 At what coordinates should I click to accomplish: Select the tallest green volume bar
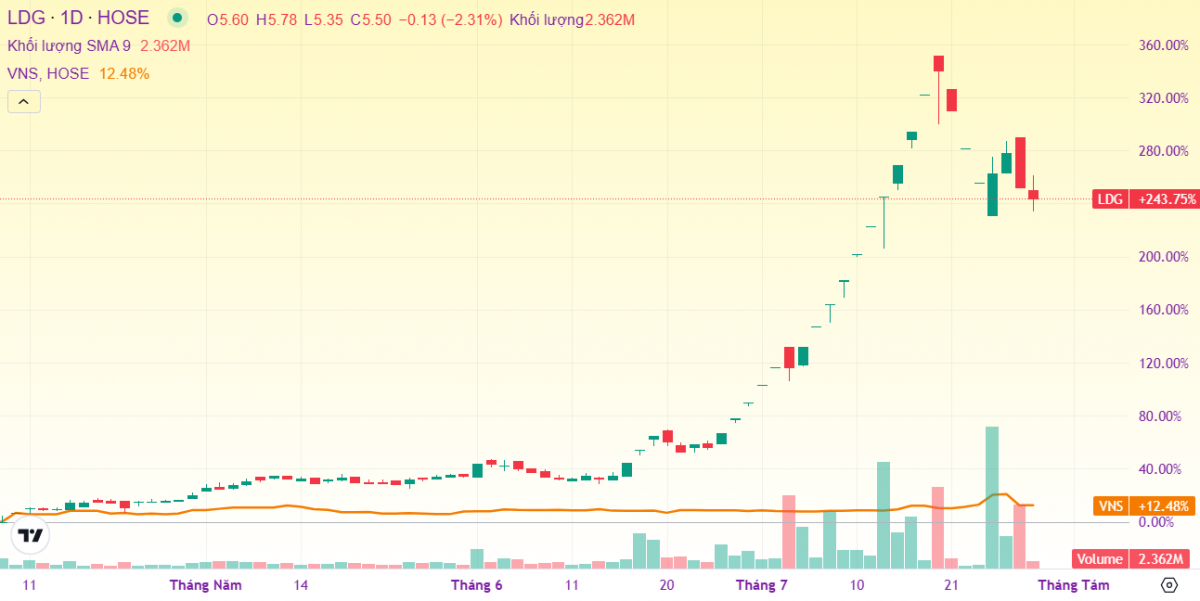pos(992,497)
